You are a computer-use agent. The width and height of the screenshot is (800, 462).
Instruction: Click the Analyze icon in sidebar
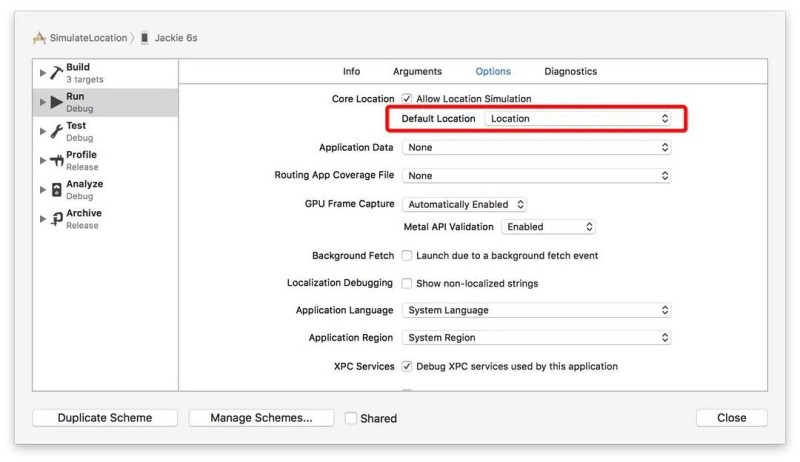click(x=57, y=190)
